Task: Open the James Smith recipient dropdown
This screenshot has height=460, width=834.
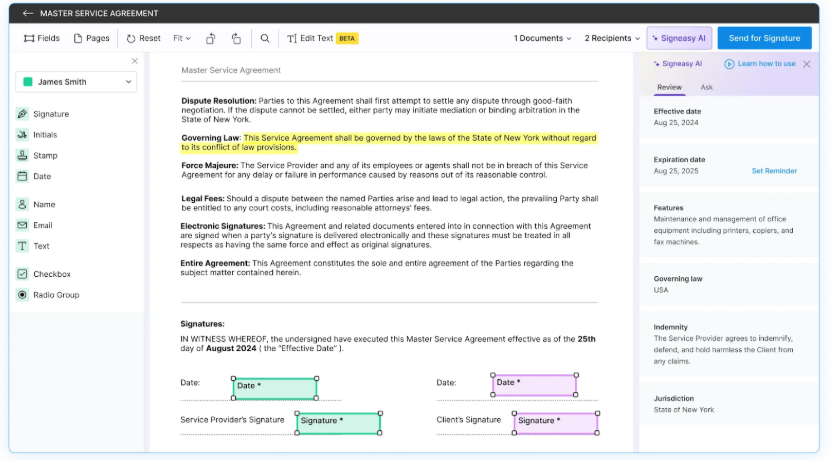Action: [x=76, y=82]
